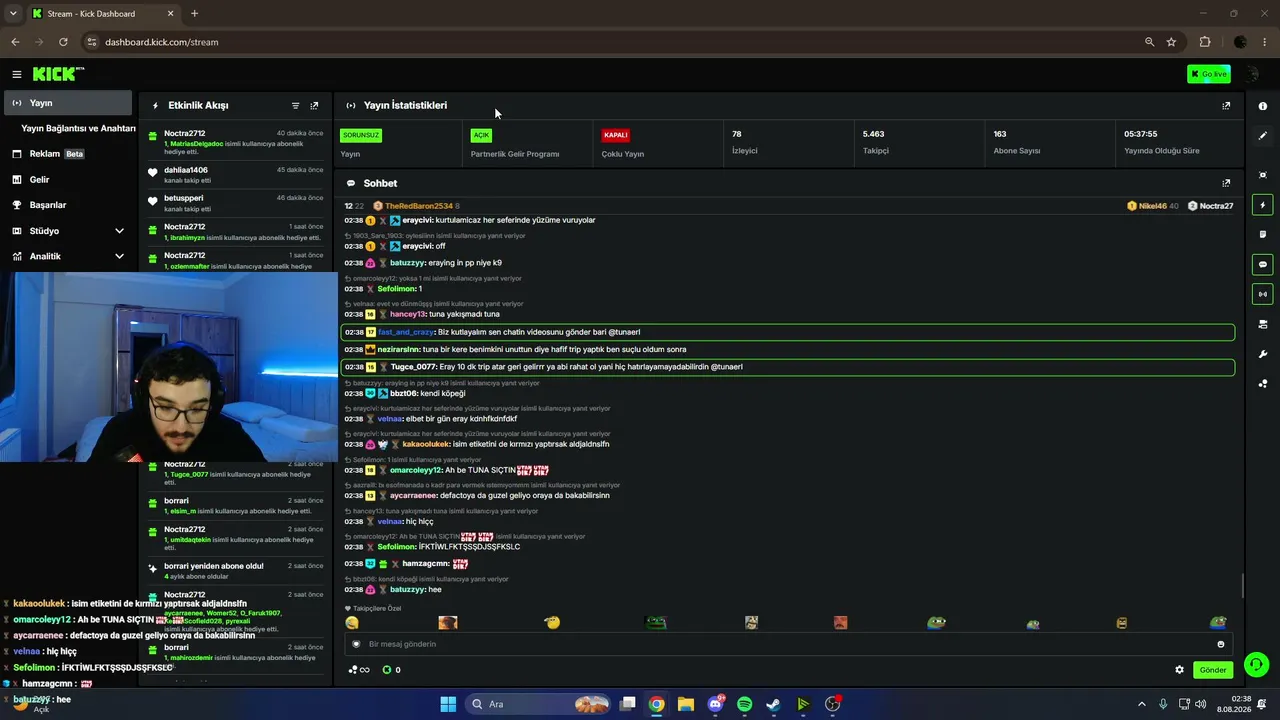Click the chat scrollbar thumb
Image resolution: width=1280 pixels, height=720 pixels.
point(1243,587)
